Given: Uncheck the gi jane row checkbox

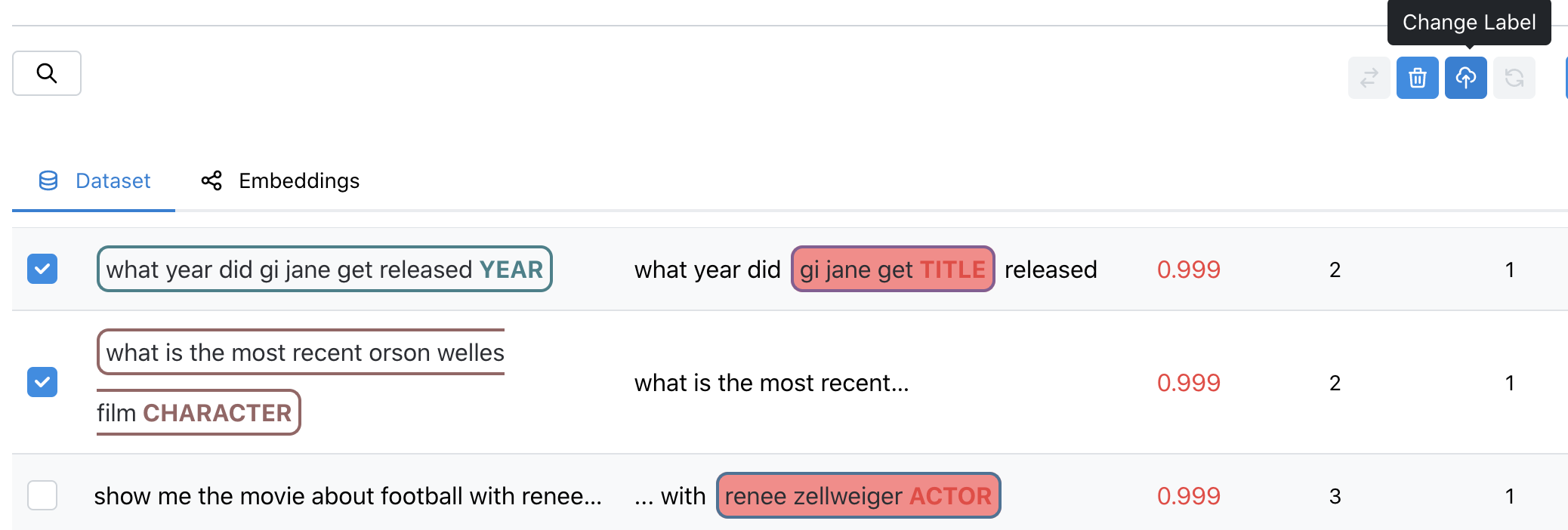Looking at the screenshot, I should click(42, 269).
